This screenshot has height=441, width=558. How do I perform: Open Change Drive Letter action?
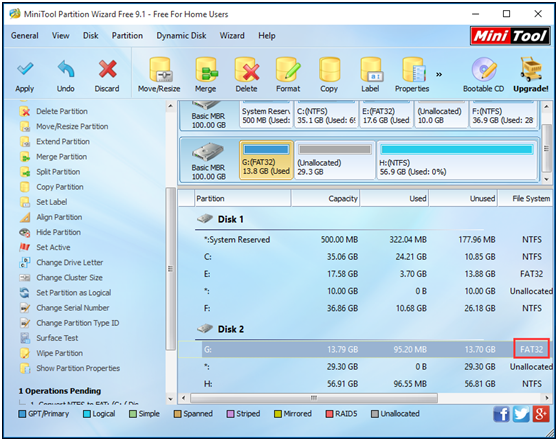click(69, 263)
